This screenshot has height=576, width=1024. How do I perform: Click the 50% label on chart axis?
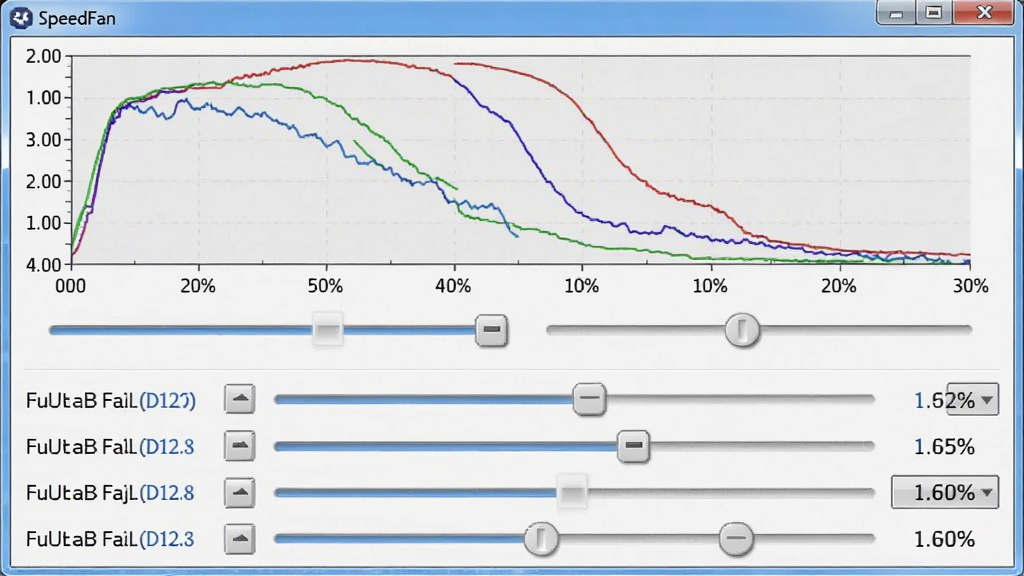coord(325,287)
